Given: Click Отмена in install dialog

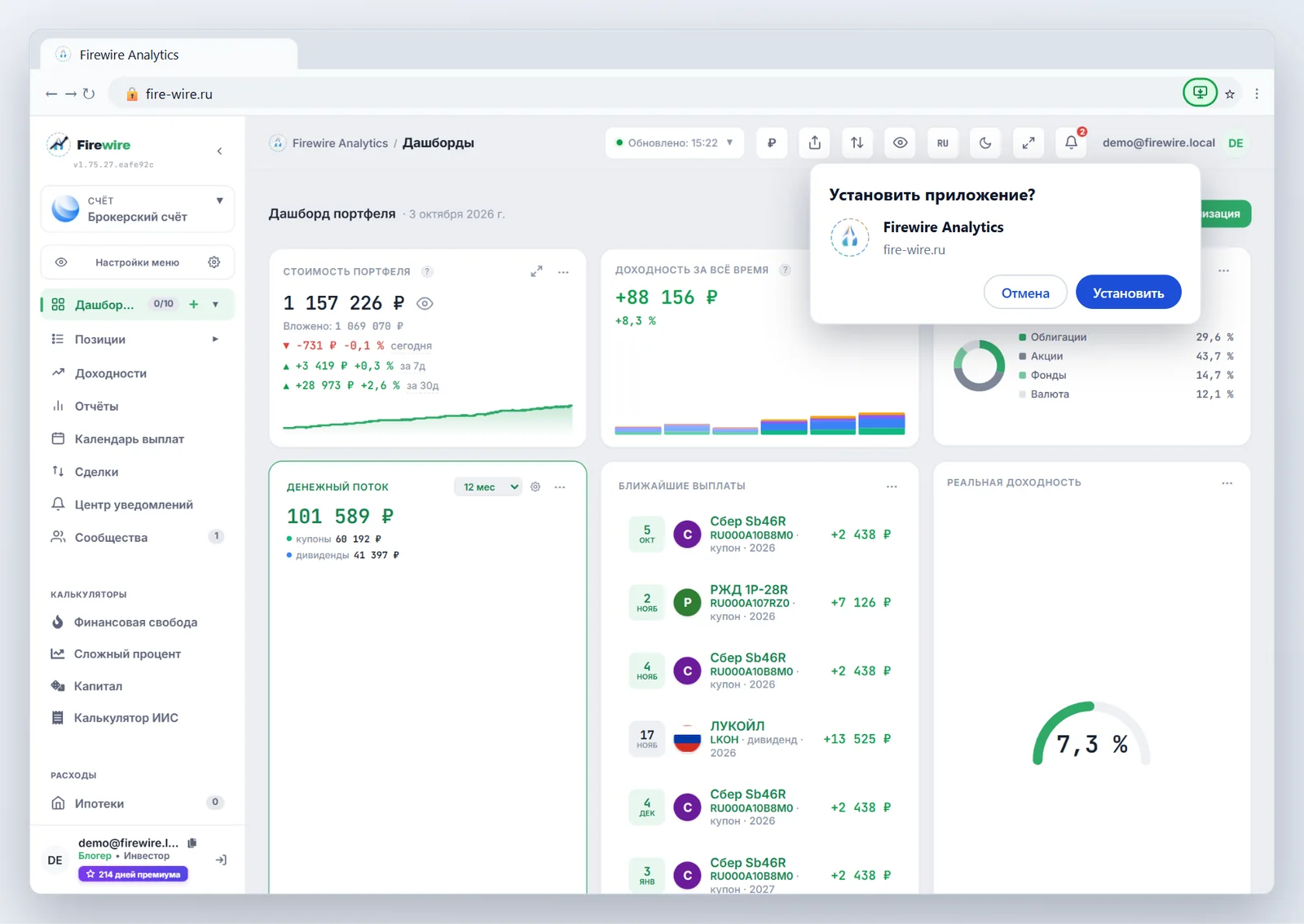Looking at the screenshot, I should (1025, 293).
